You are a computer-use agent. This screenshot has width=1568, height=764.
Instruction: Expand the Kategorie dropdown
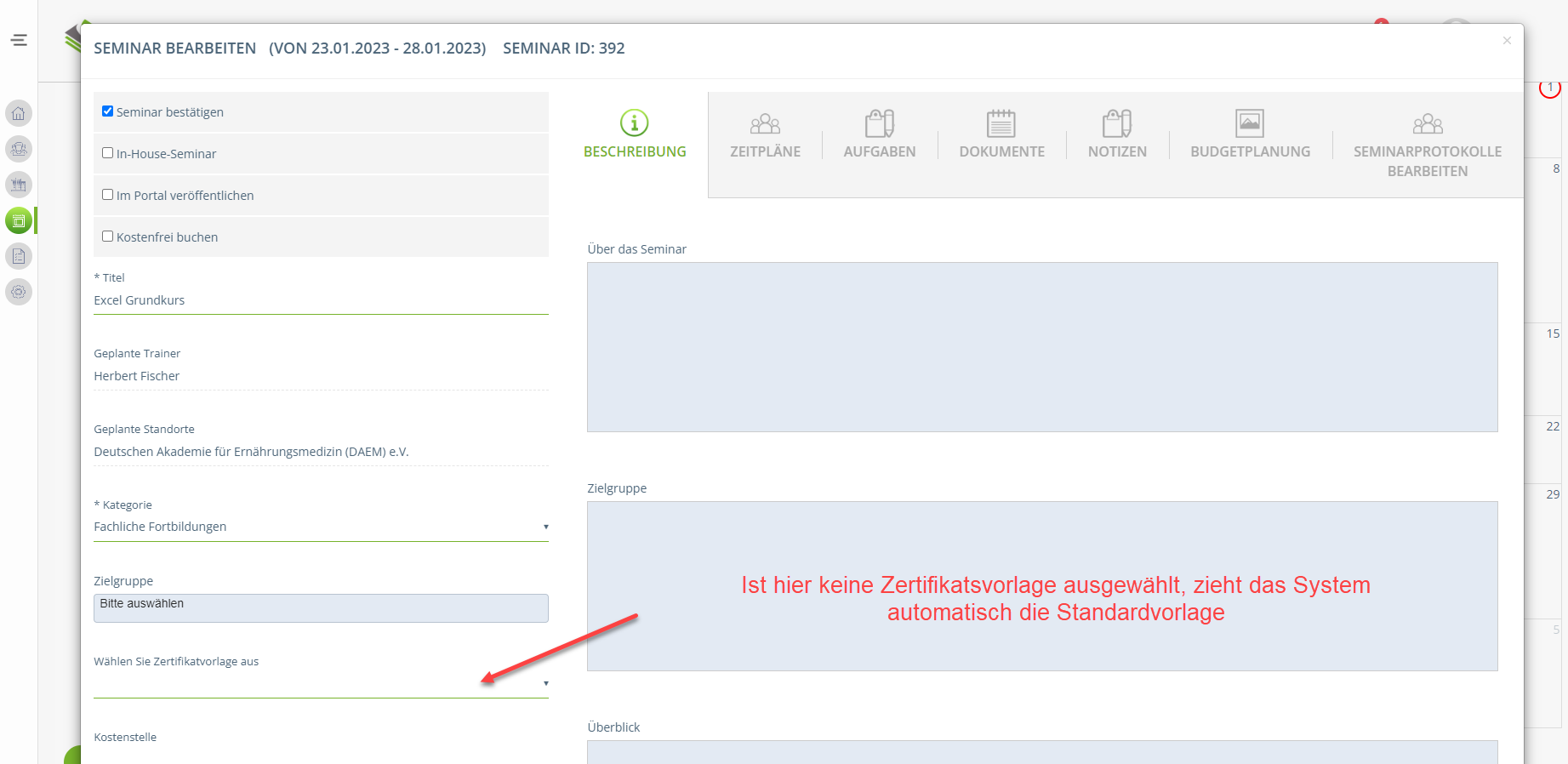(320, 527)
